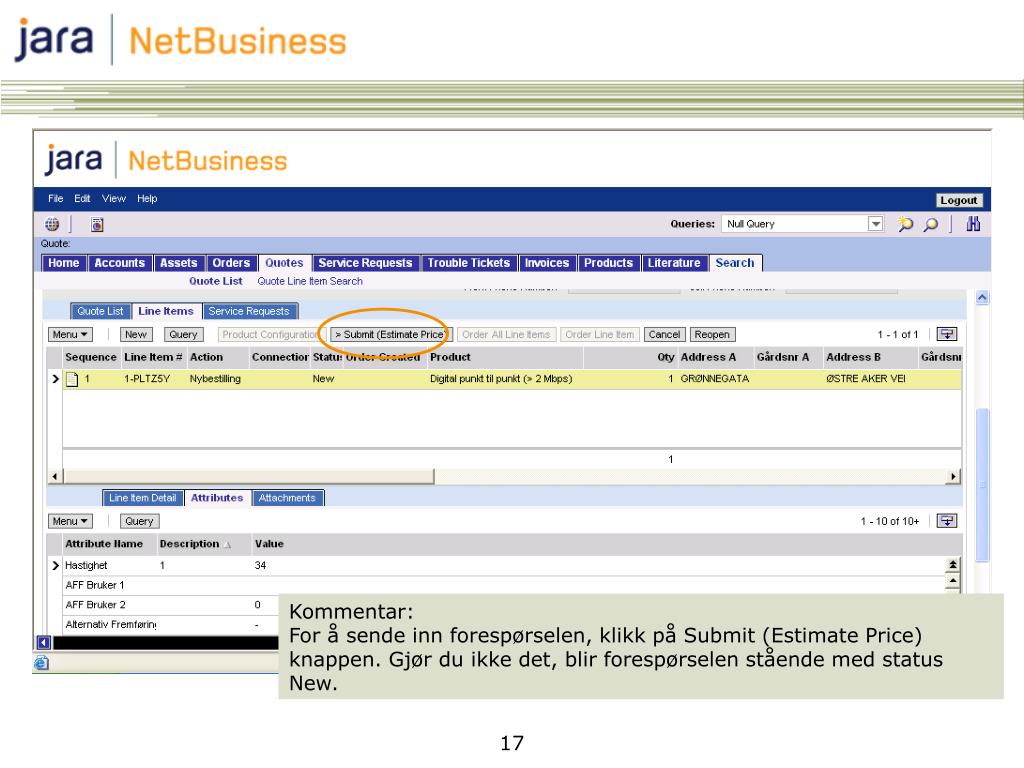Screen dimensions: 1024x768
Task: Click the blue back arrow icon at bottom left
Action: coord(44,643)
